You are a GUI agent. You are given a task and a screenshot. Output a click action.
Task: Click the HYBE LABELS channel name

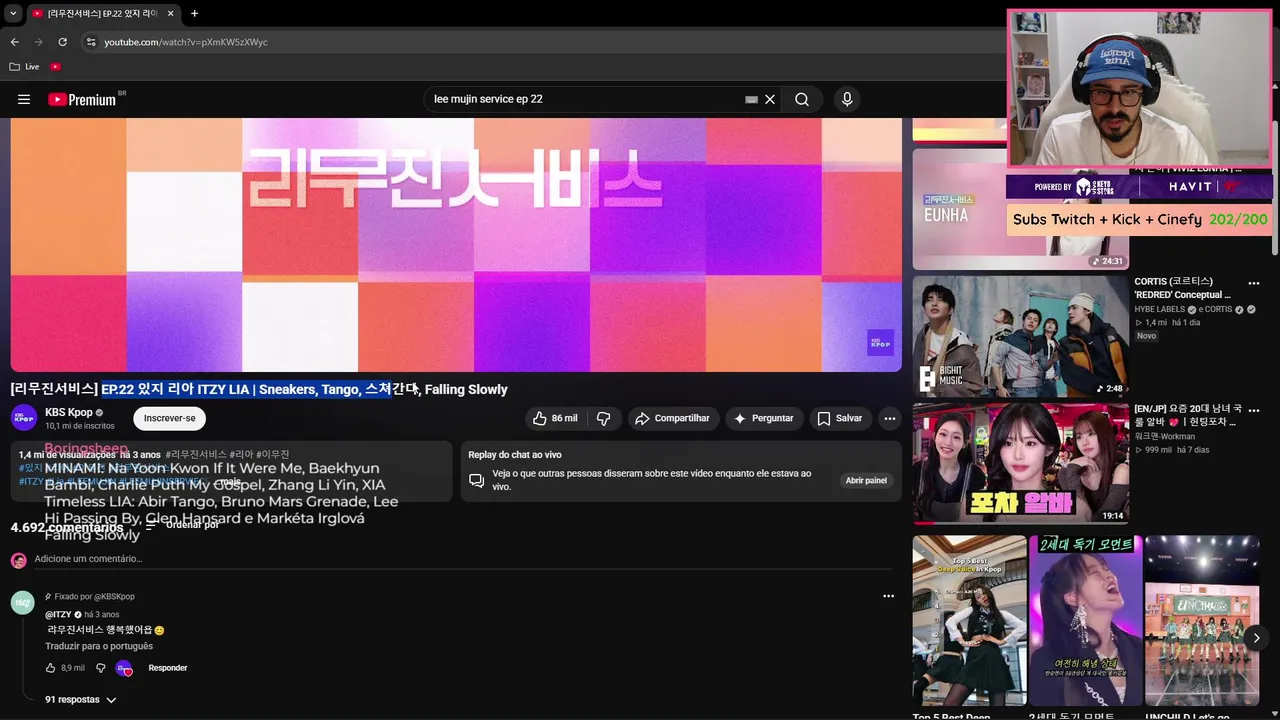(x=1159, y=309)
